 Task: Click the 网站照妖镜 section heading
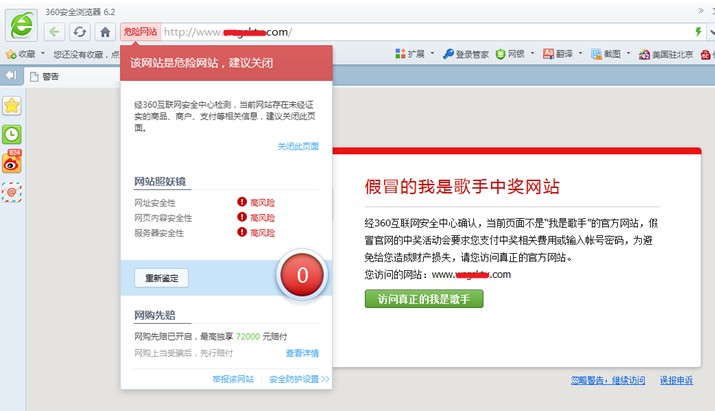click(160, 182)
